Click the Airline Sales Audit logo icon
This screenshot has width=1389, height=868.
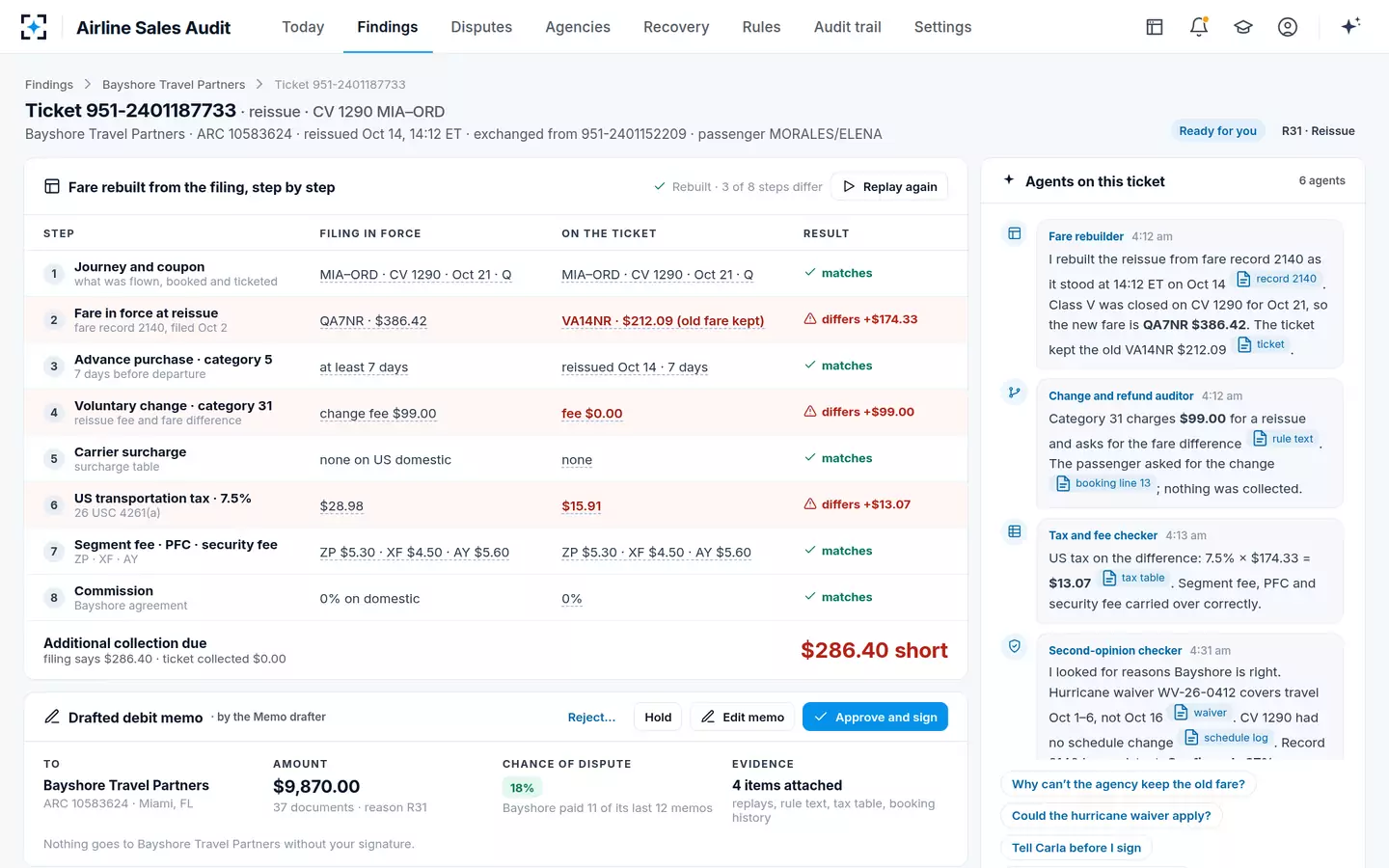[x=34, y=27]
